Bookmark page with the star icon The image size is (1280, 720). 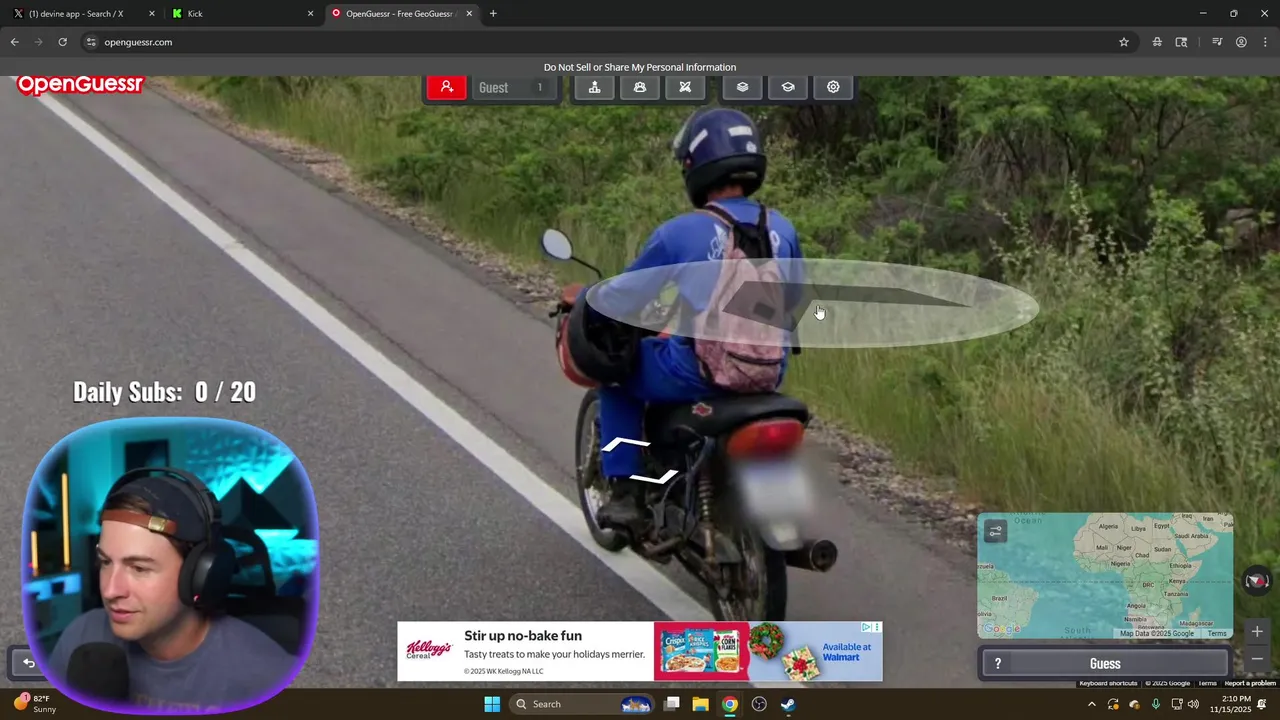pos(1124,42)
